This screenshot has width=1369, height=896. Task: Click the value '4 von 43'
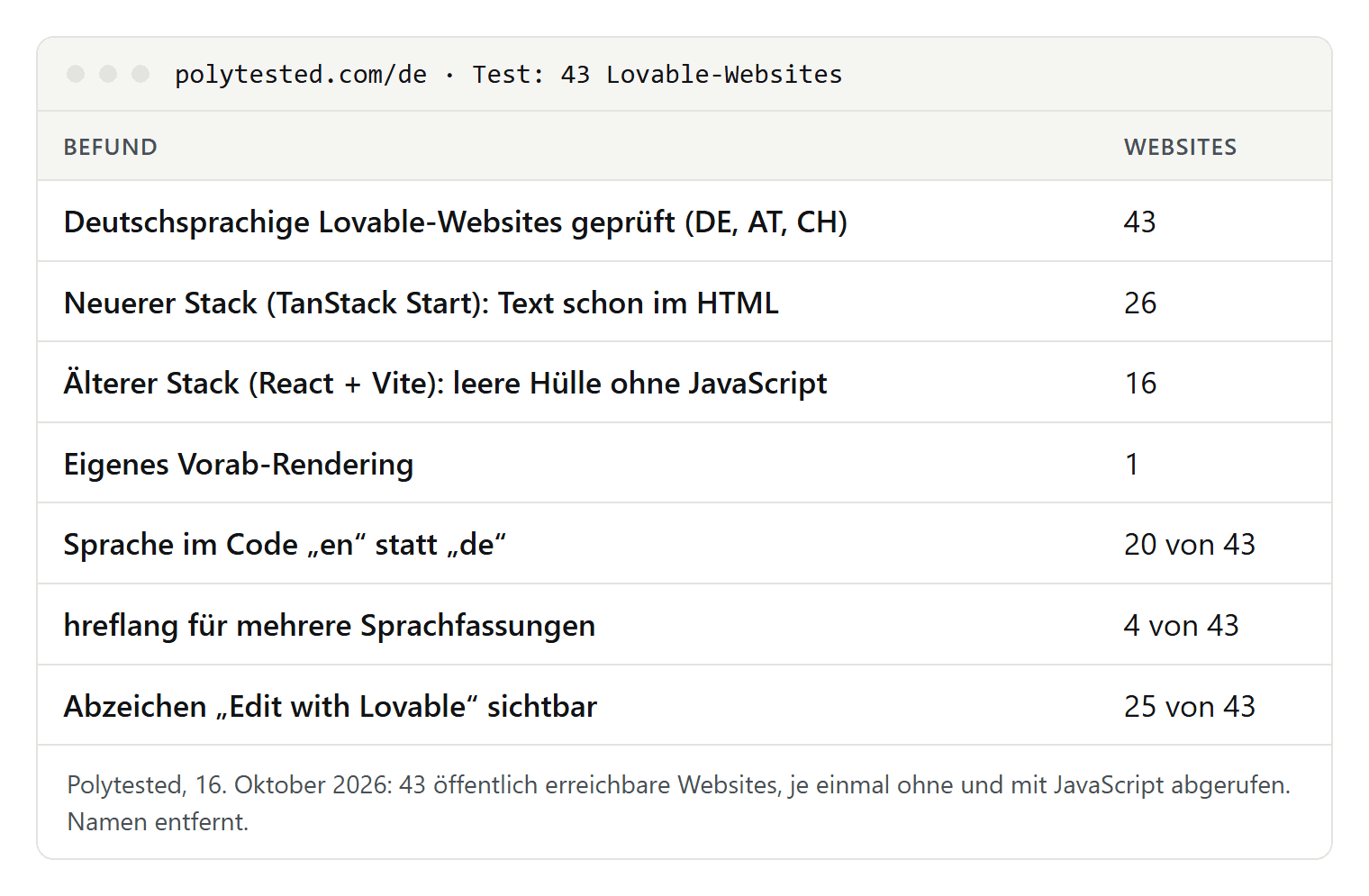tap(1181, 625)
